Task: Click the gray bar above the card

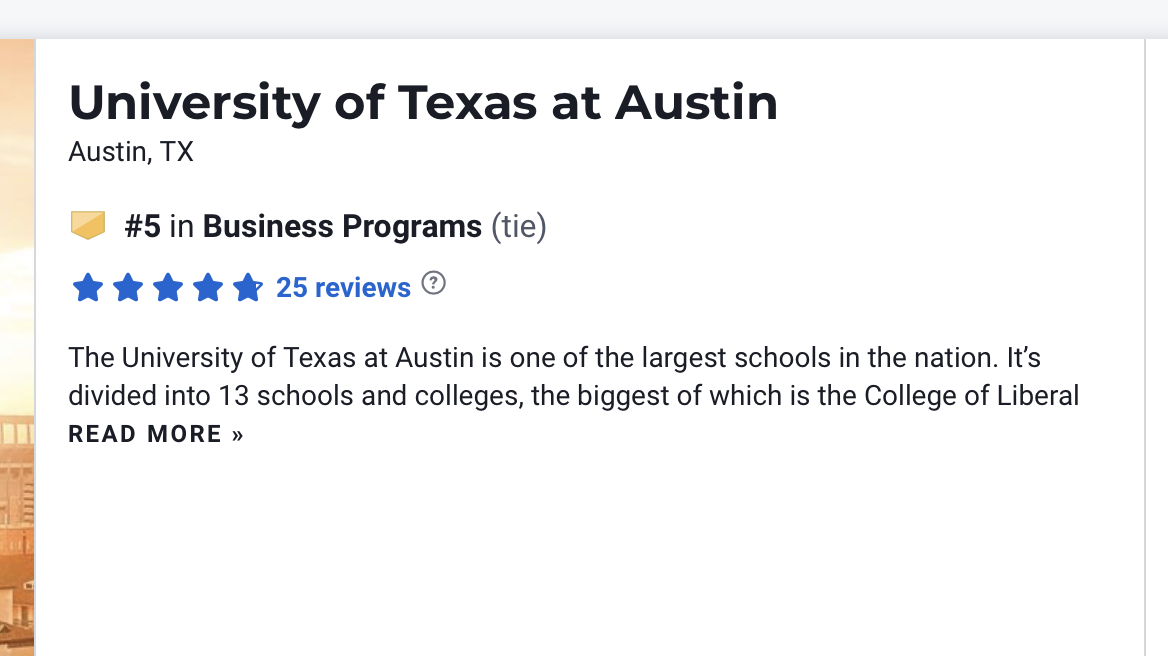Action: click(x=584, y=19)
